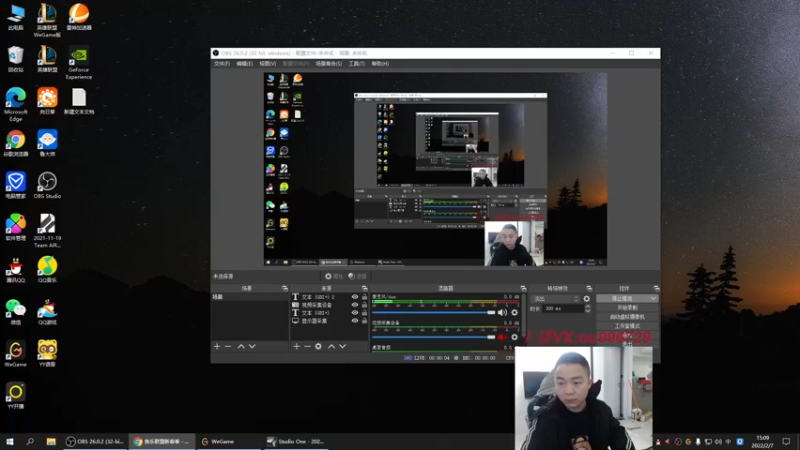Open Microsoft Edge desktop icon
Screen dimensions: 800x450
[16, 105]
